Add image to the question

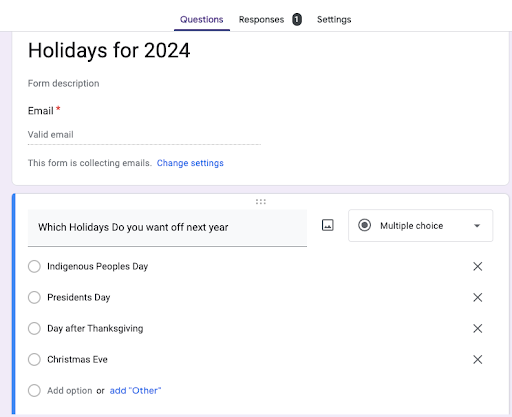coord(328,225)
